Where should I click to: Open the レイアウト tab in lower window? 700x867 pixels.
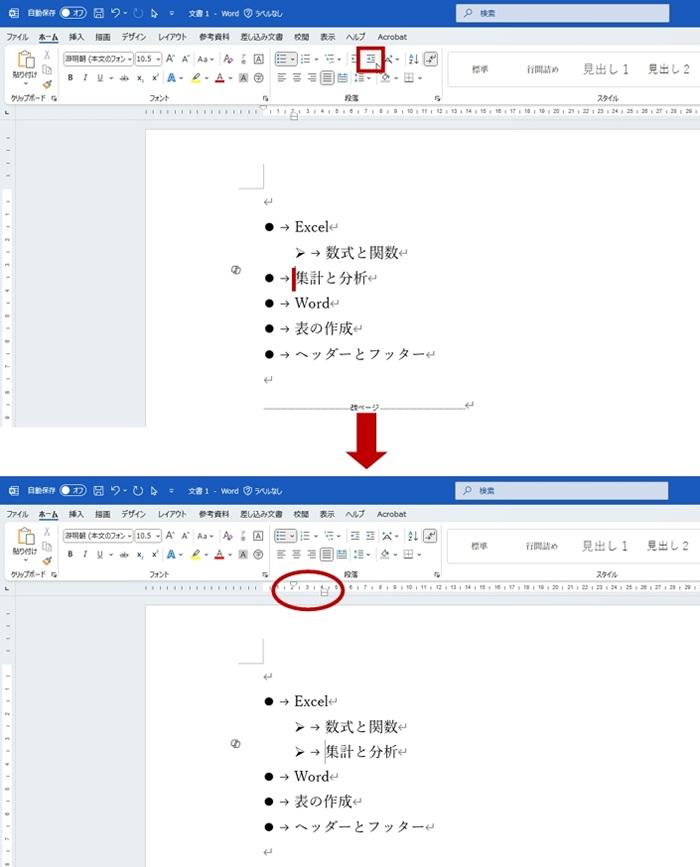[172, 514]
